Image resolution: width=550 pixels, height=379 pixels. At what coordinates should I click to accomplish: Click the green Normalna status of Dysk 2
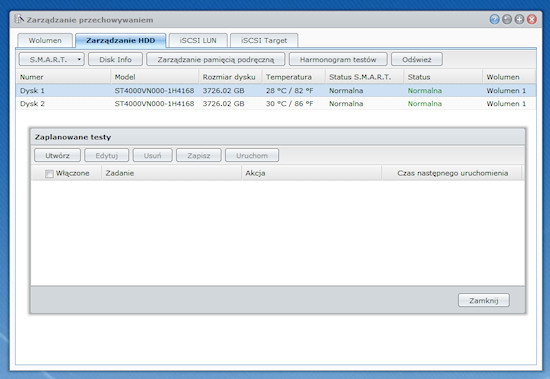[424, 104]
